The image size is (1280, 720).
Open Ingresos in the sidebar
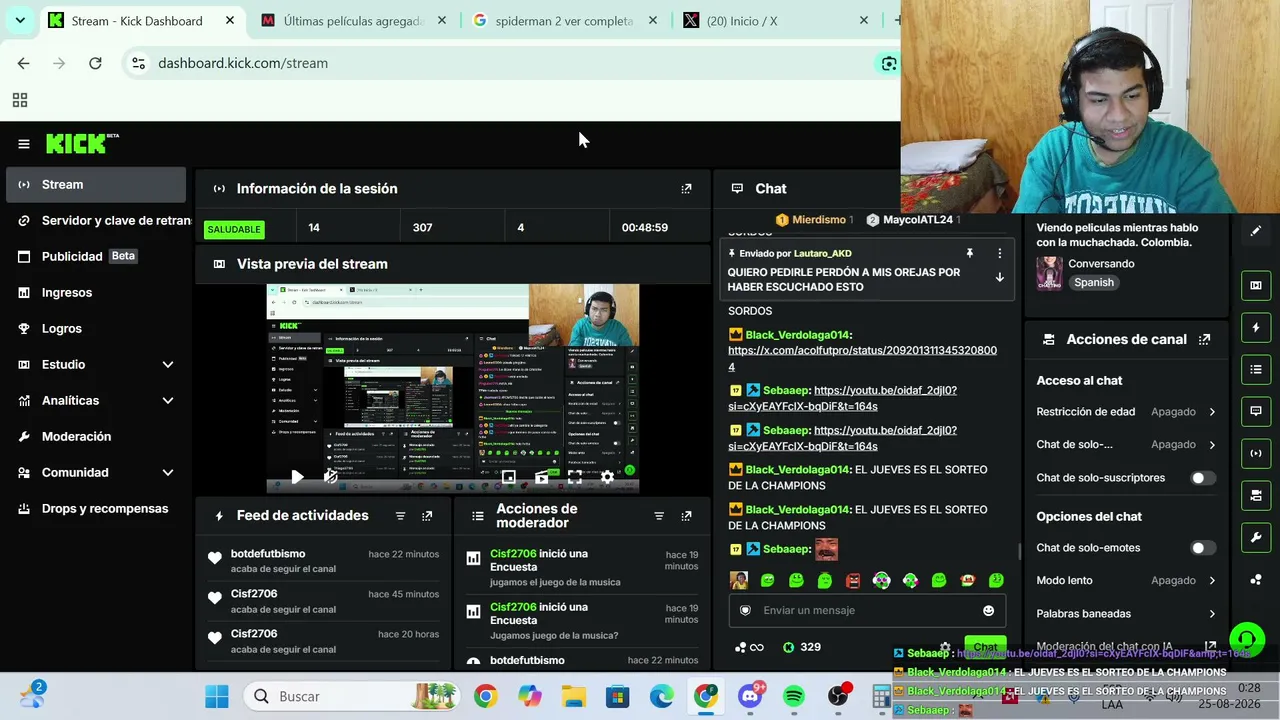pyautogui.click(x=96, y=293)
